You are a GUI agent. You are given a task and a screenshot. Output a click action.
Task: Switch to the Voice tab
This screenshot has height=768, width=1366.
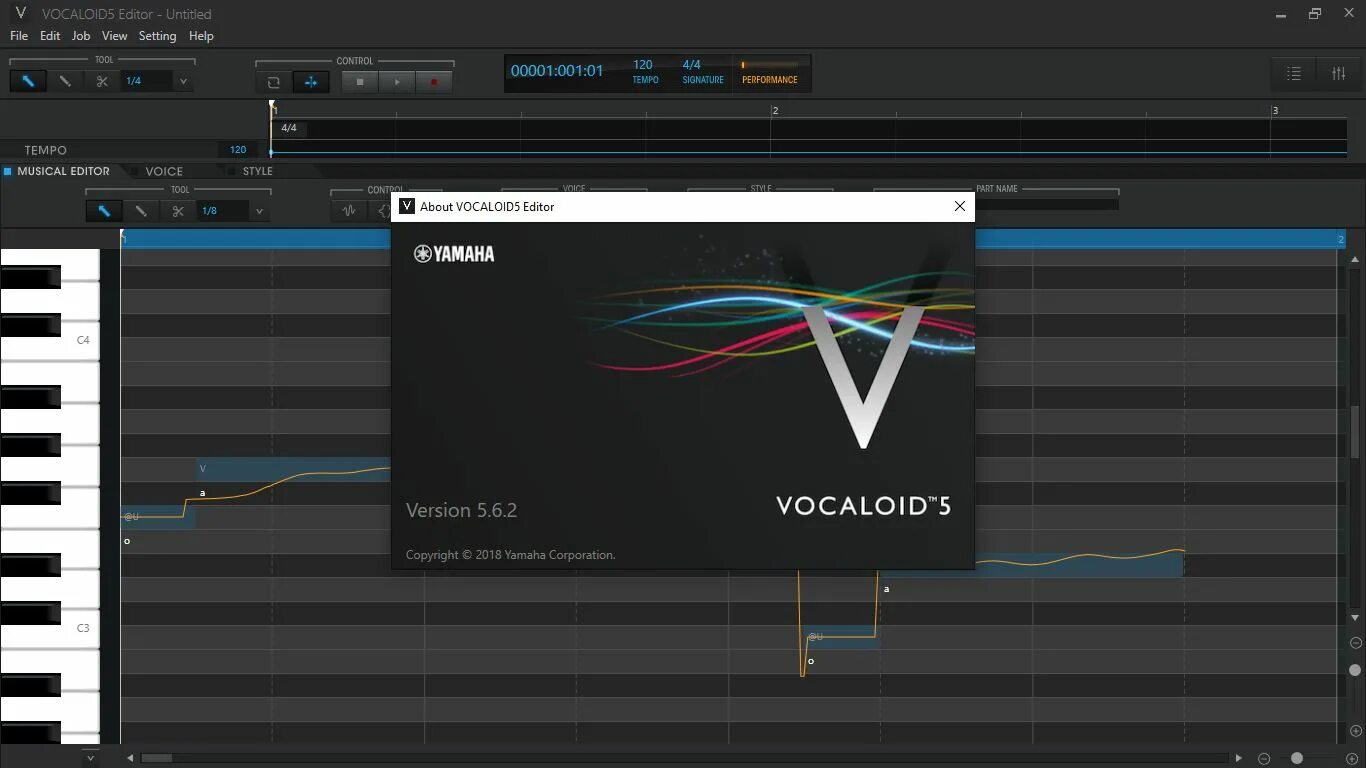(164, 171)
